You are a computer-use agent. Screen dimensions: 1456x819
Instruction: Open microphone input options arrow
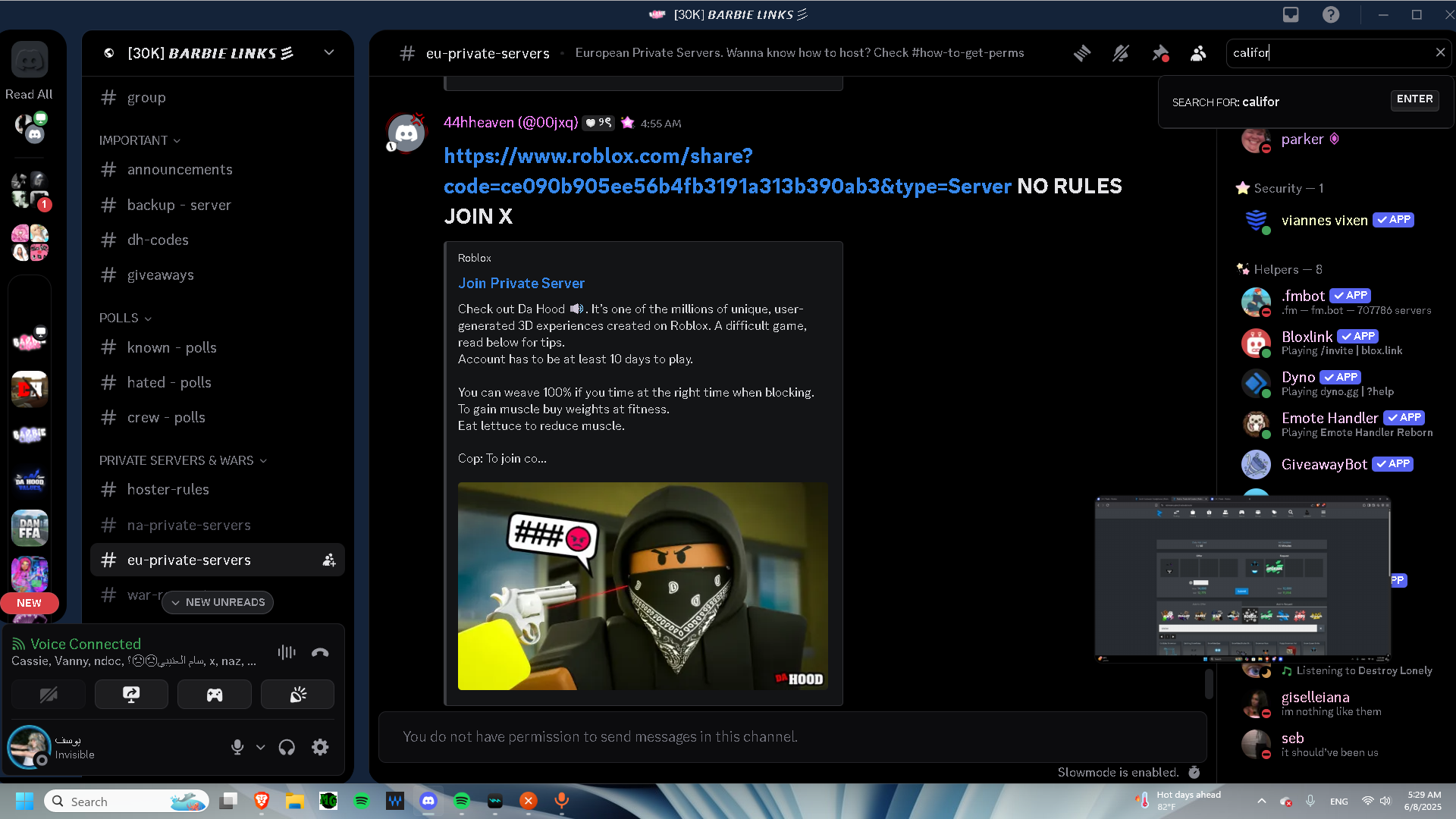(x=260, y=747)
